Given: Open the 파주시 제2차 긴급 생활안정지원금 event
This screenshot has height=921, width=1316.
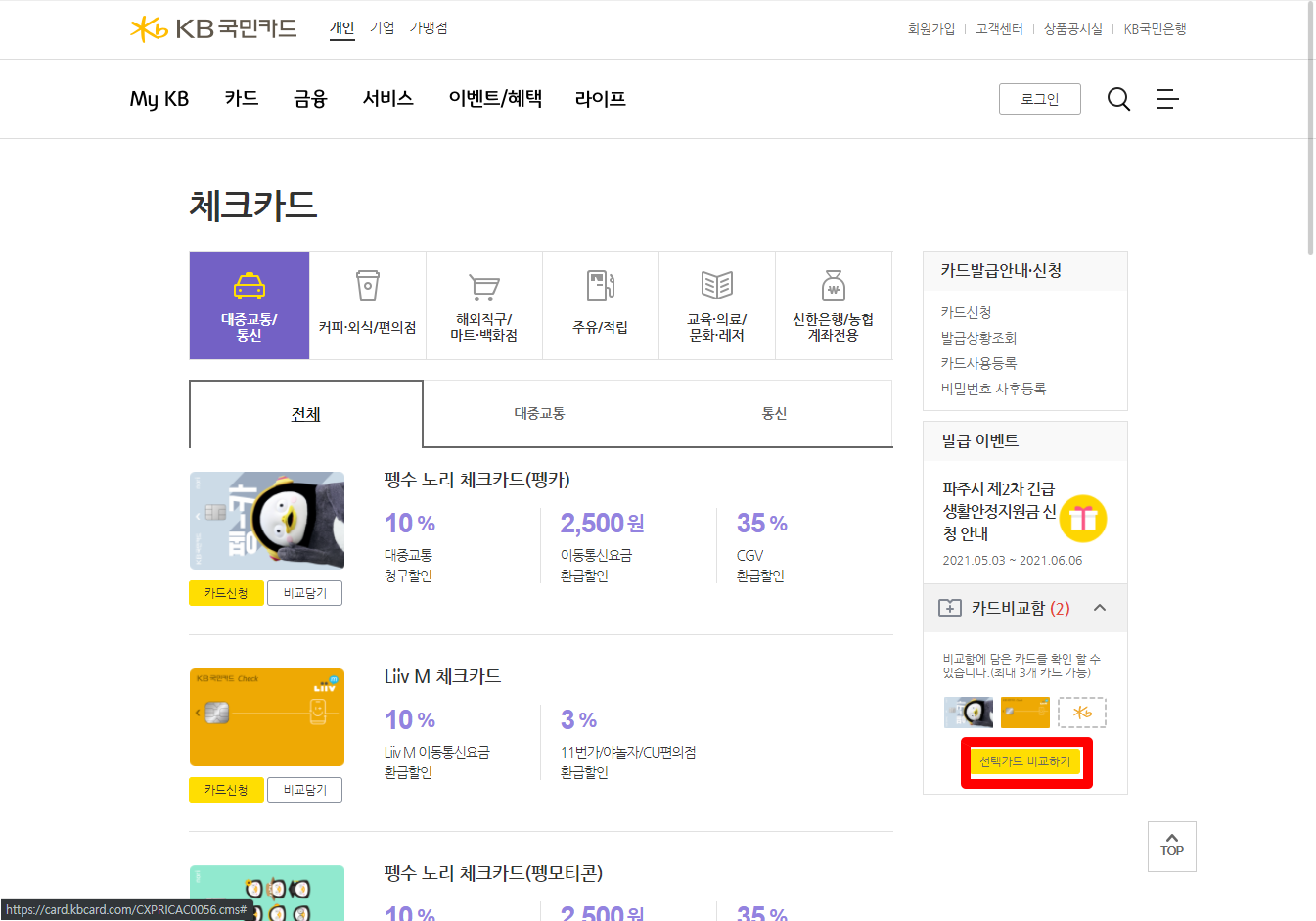Looking at the screenshot, I should [x=999, y=511].
